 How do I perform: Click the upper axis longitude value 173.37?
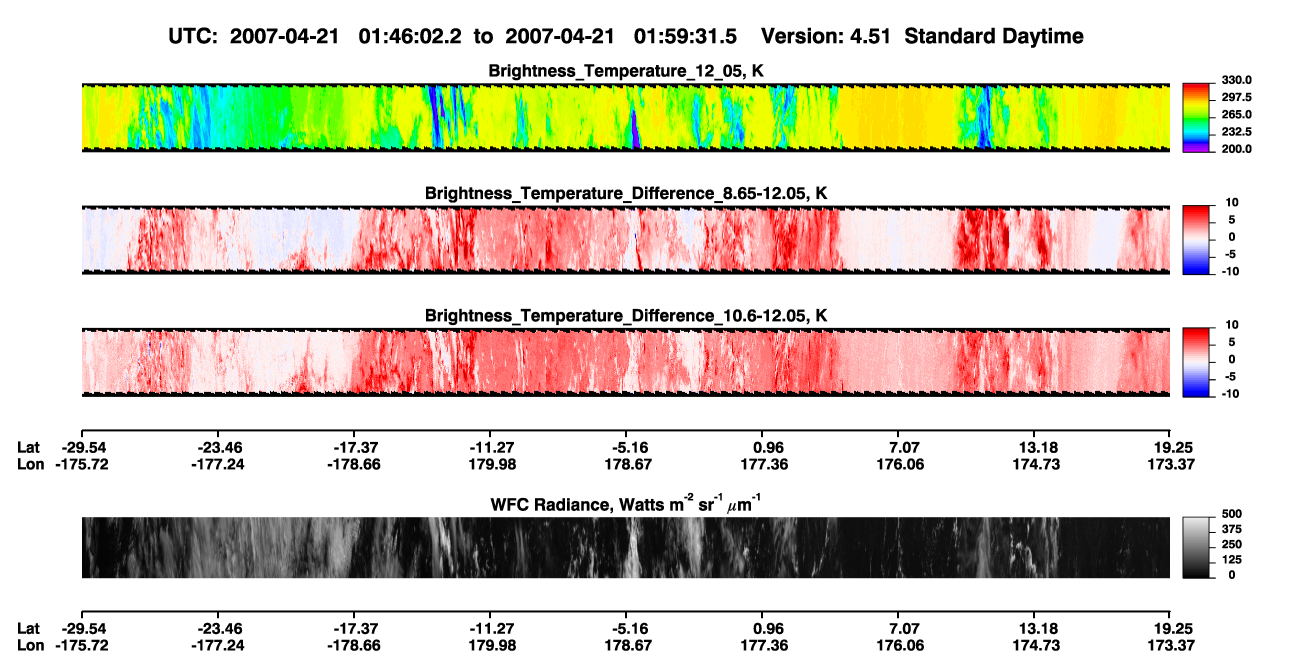[1172, 464]
